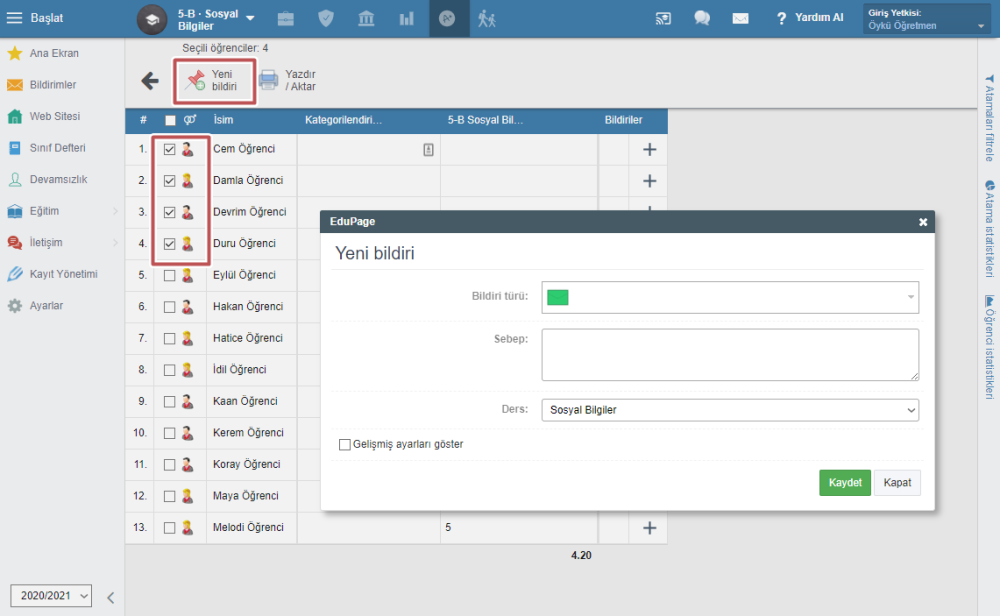This screenshot has width=1000, height=616.
Task: Open Bildirimler in sidebar
Action: (53, 85)
